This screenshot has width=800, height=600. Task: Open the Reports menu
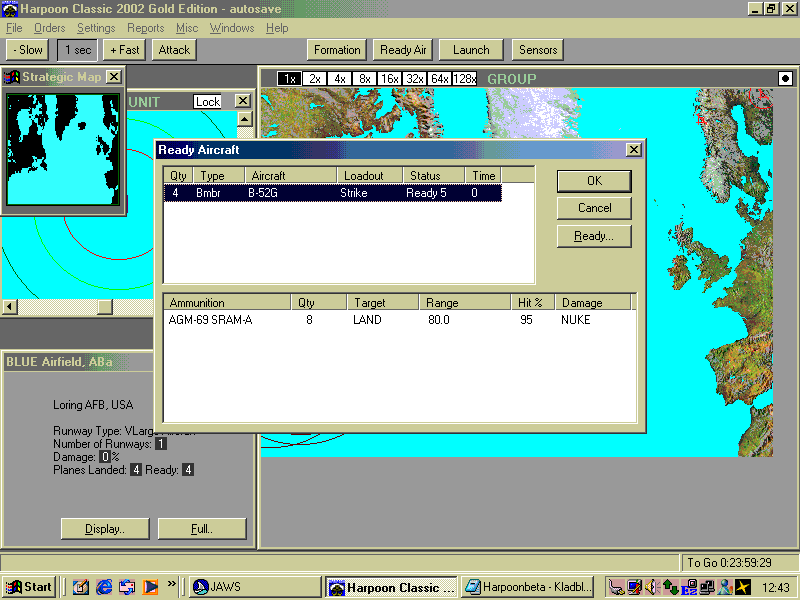(x=145, y=28)
